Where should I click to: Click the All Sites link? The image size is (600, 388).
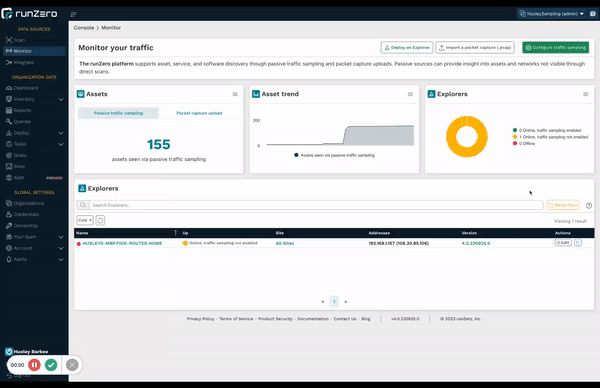click(x=285, y=243)
